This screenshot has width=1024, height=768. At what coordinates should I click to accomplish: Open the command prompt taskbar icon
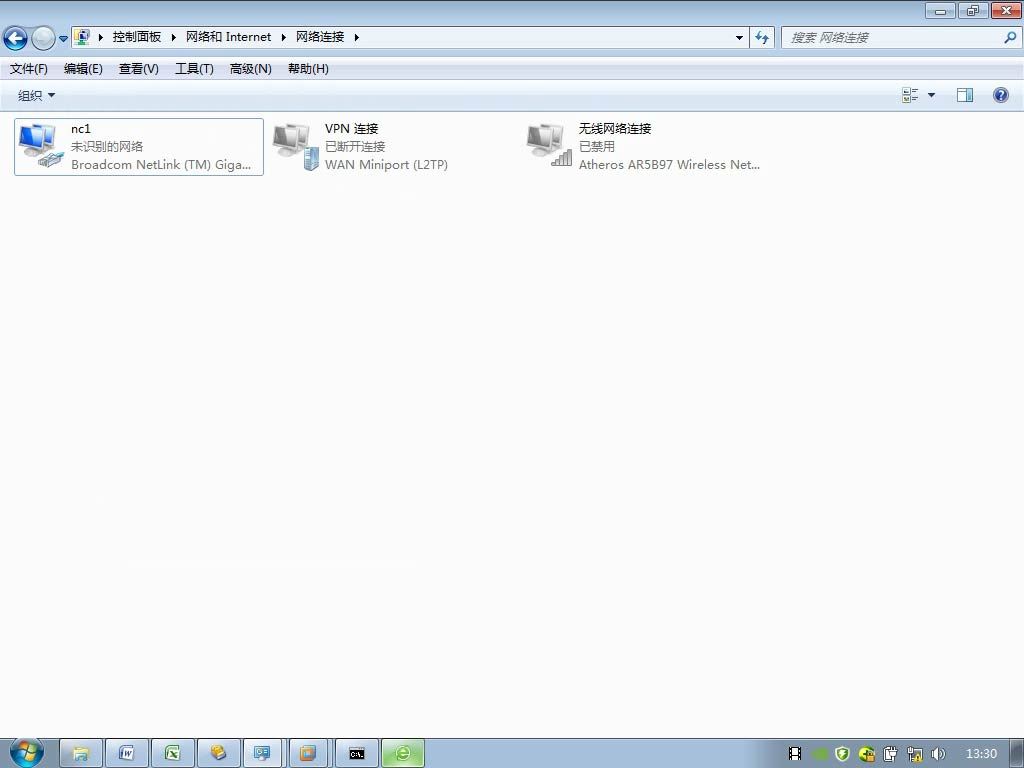pyautogui.click(x=356, y=754)
